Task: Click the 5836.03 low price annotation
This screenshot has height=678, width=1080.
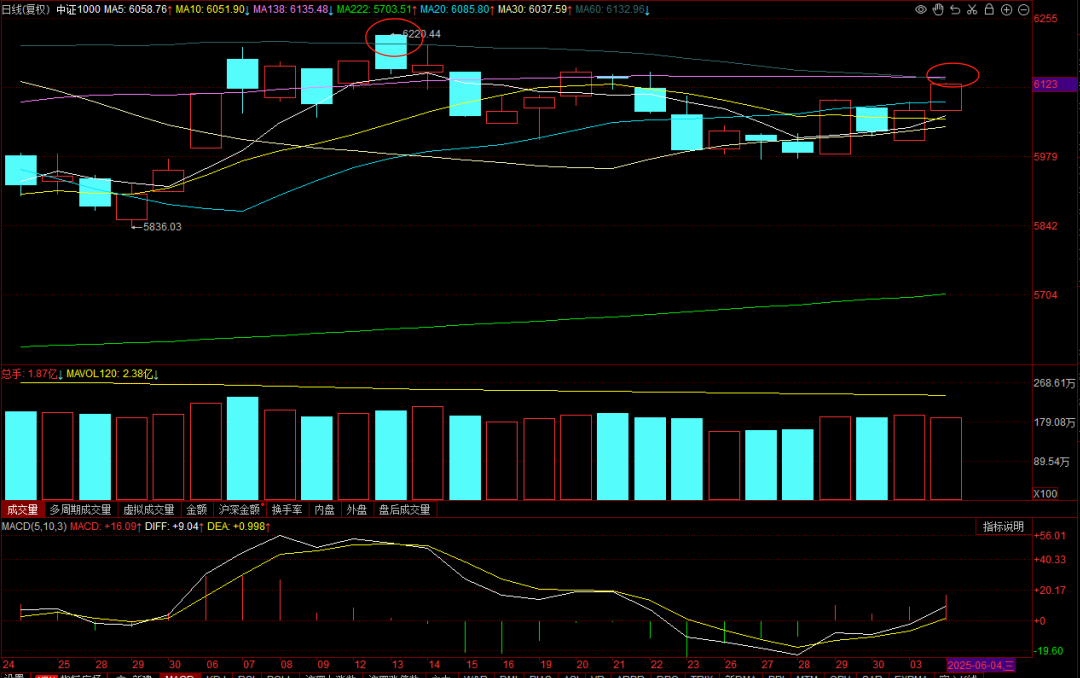Action: coord(162,227)
